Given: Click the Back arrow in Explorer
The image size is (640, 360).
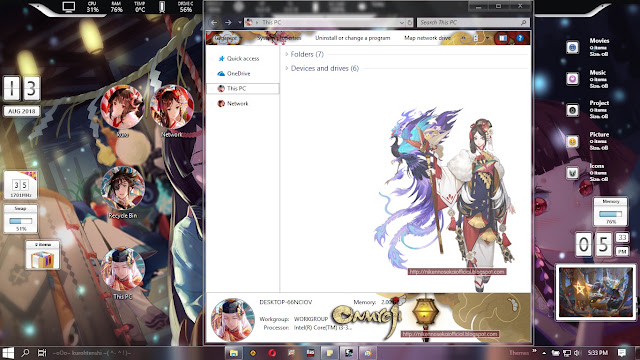Looking at the screenshot, I should tap(214, 22).
